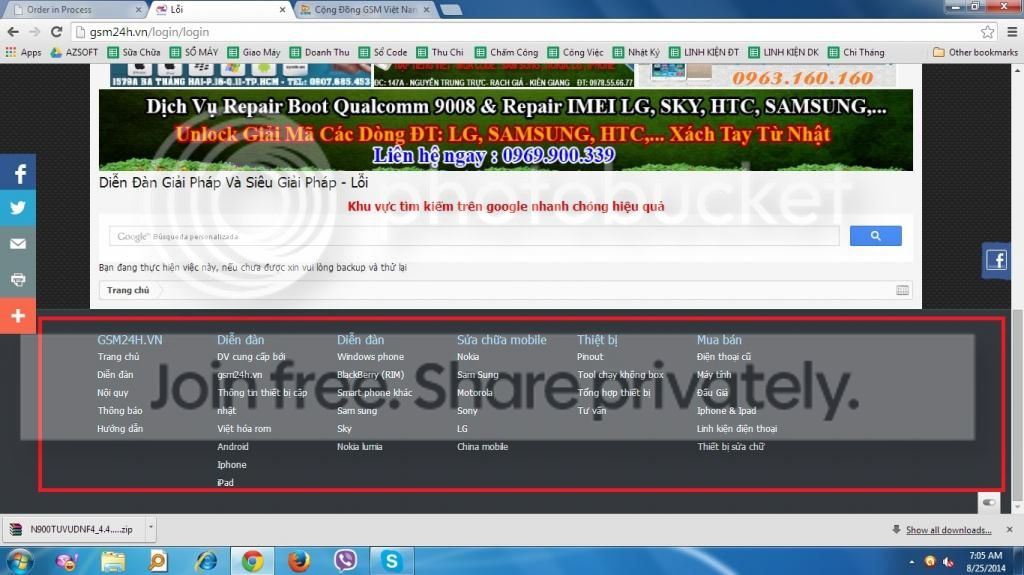
Task: Reload the page with refresh icon
Action: coord(57,31)
